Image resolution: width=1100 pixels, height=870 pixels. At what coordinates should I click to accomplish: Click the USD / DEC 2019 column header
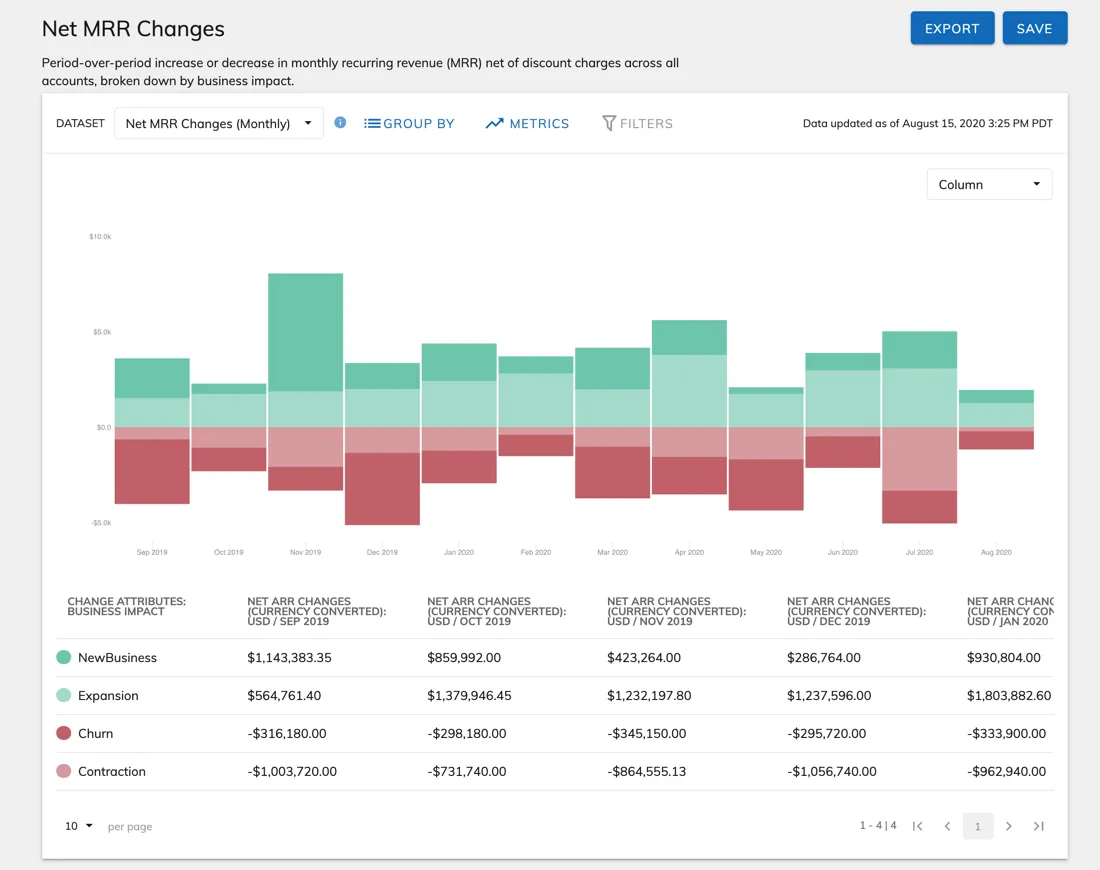tap(857, 611)
